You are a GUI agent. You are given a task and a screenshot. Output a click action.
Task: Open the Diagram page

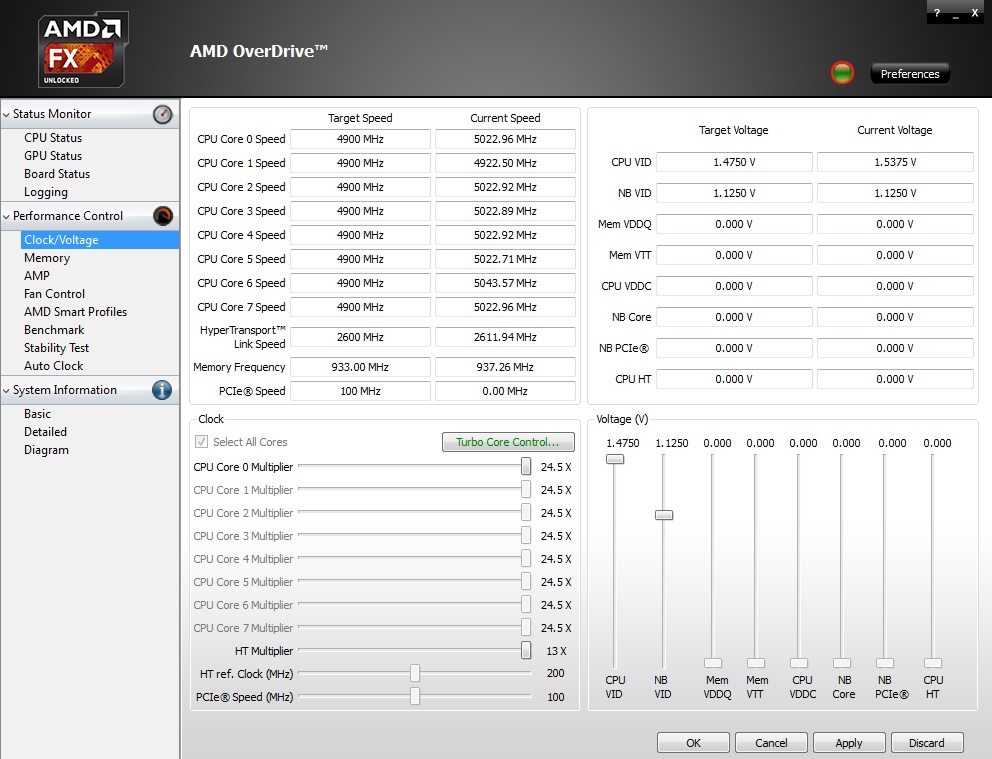click(46, 450)
